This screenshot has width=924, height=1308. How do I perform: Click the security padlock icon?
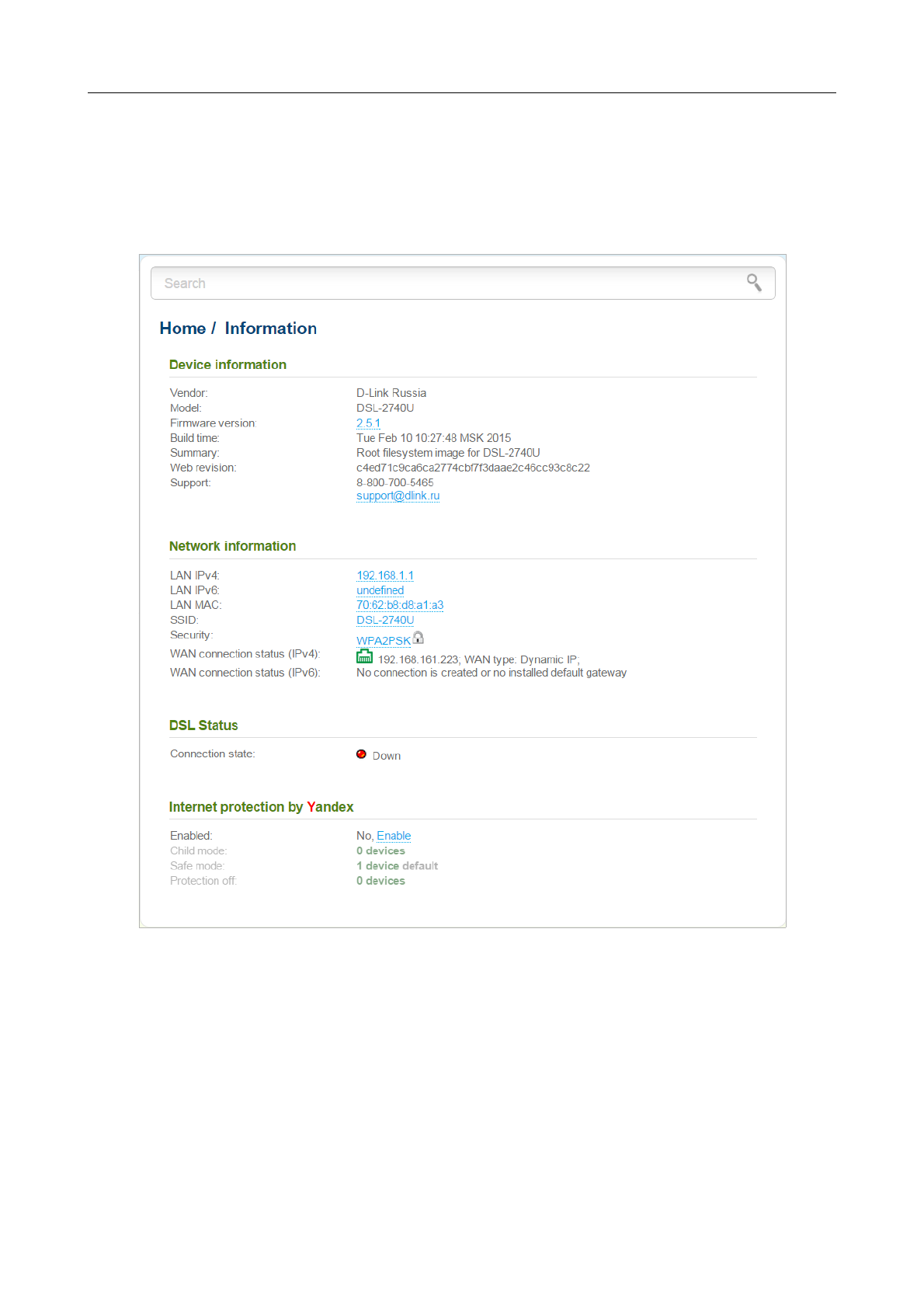[419, 638]
